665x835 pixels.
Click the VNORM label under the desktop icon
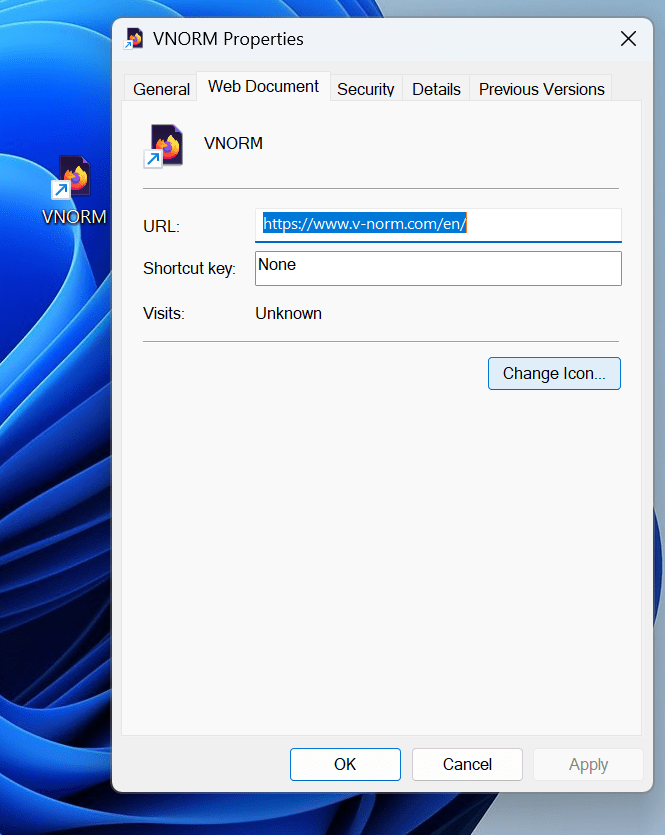point(74,217)
